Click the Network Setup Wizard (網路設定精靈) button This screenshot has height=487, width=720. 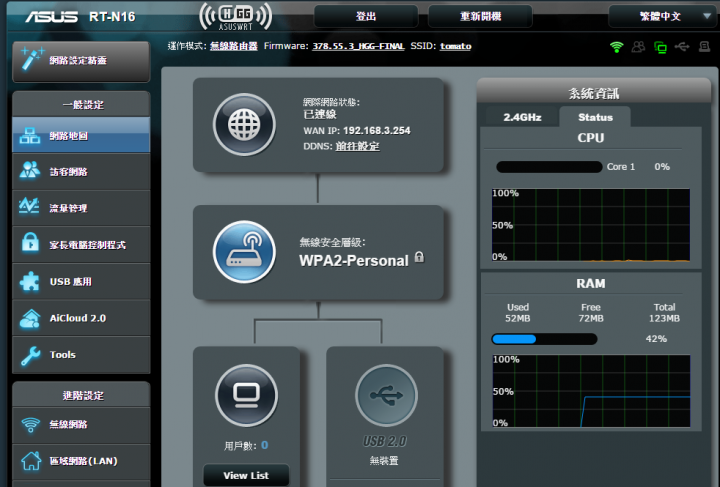(x=81, y=61)
